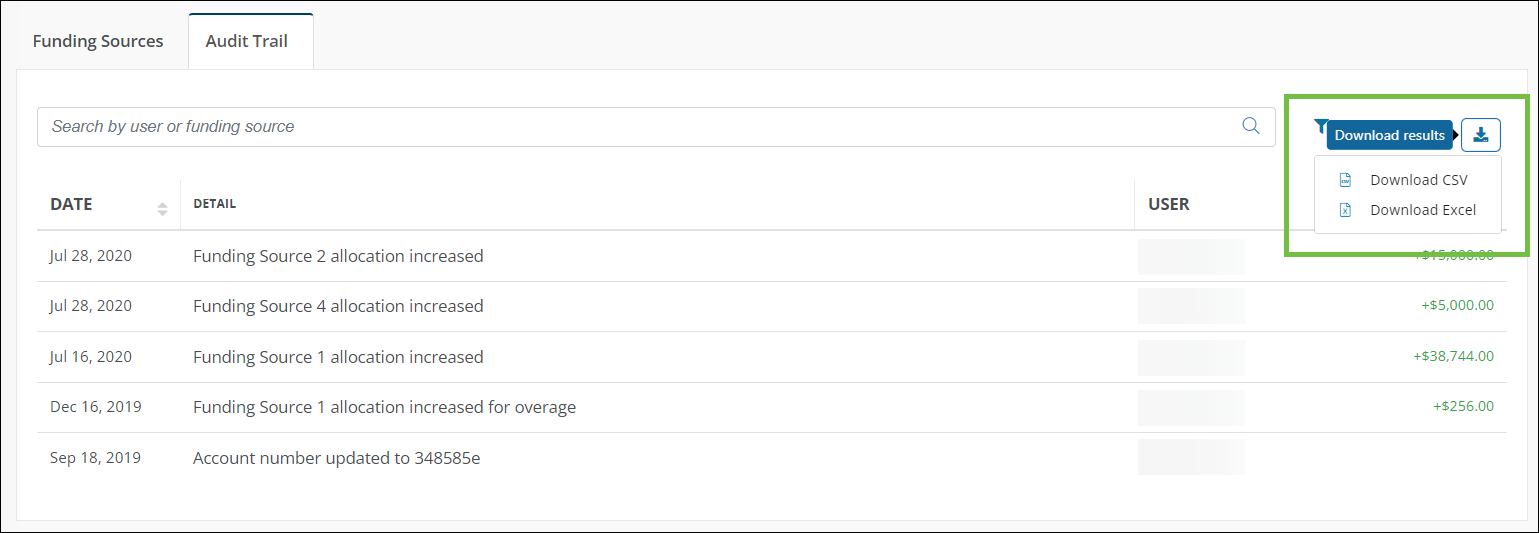Focus the search by user field
The width and height of the screenshot is (1539, 533).
click(x=656, y=126)
